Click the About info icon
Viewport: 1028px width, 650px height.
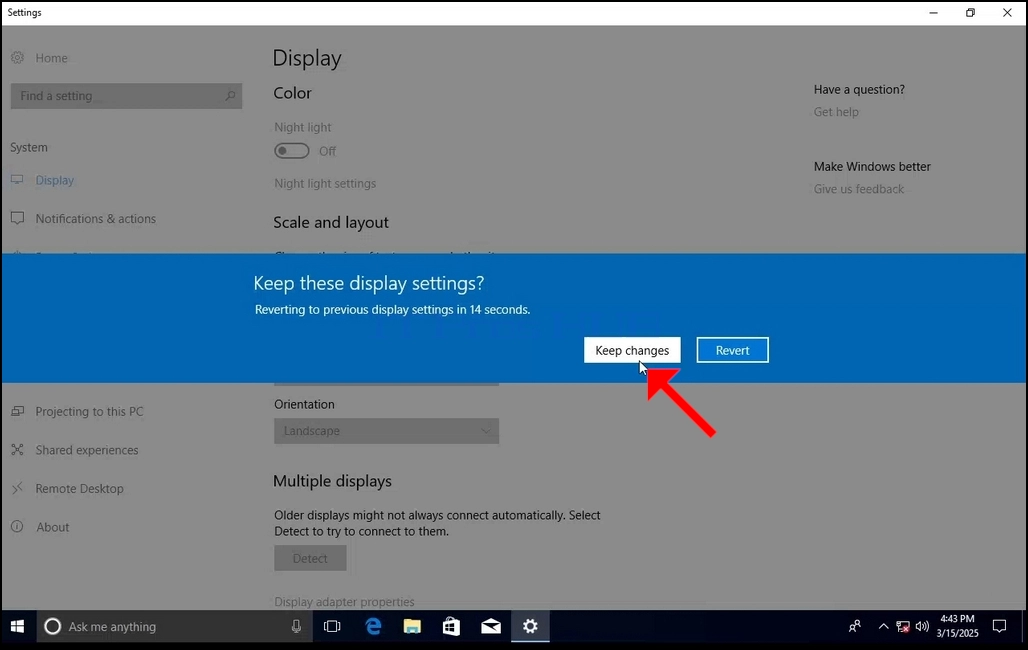pos(18,527)
